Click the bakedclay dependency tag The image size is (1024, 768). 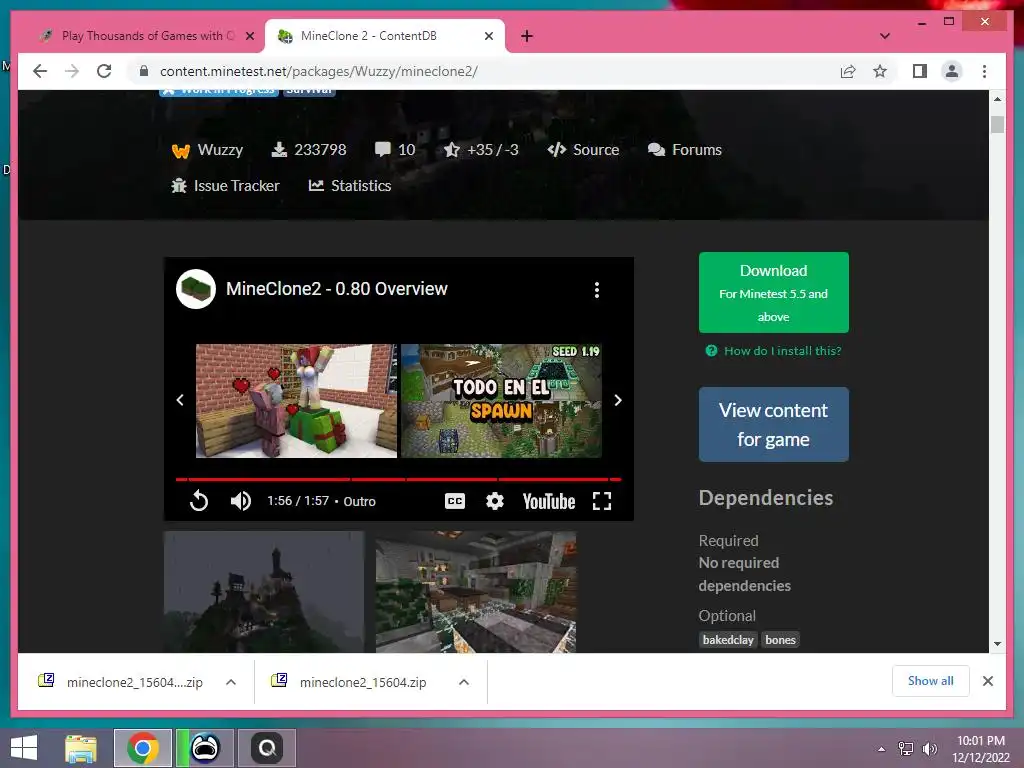[728, 640]
